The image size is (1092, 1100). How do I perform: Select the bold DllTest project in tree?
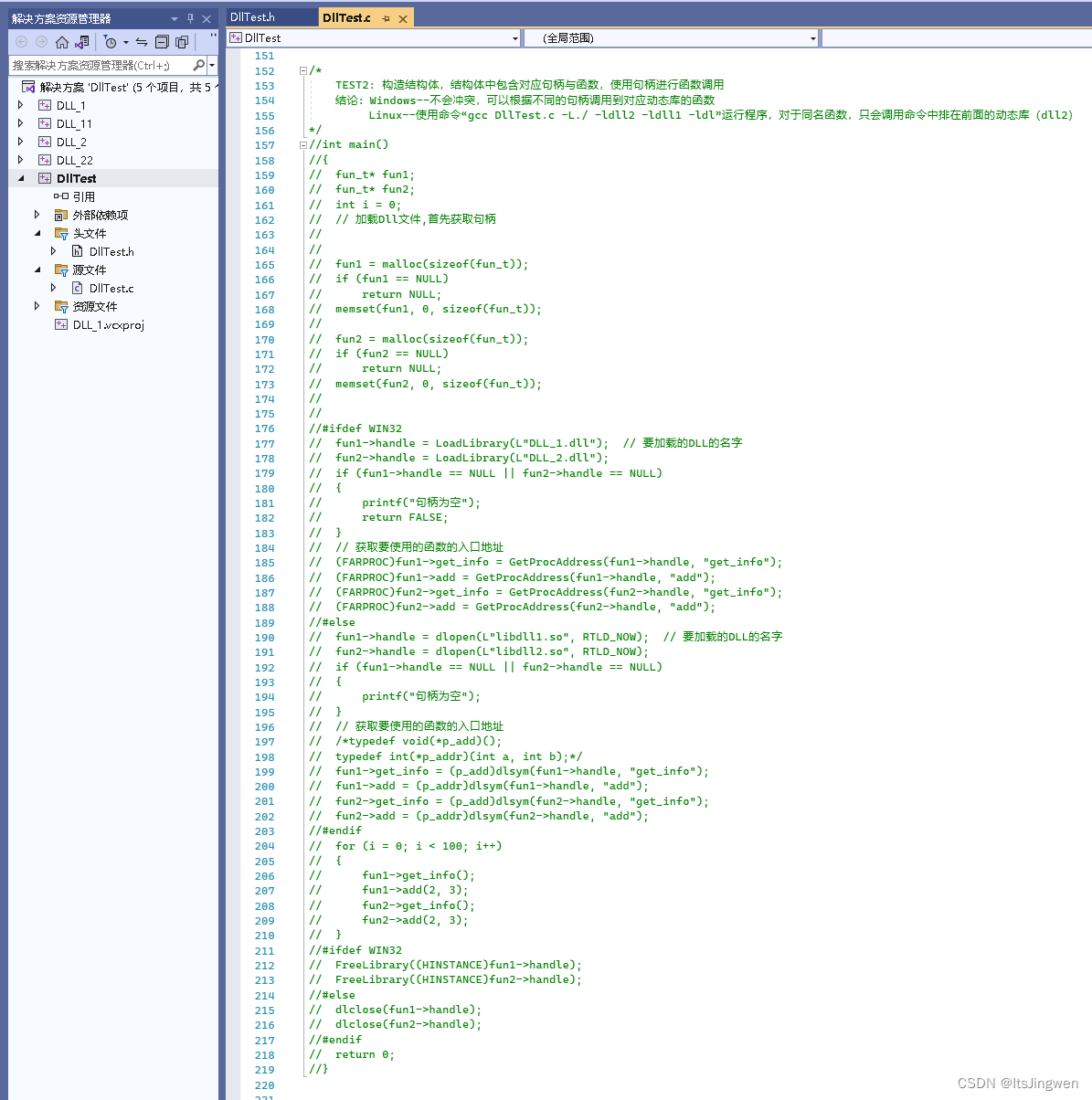[x=76, y=178]
